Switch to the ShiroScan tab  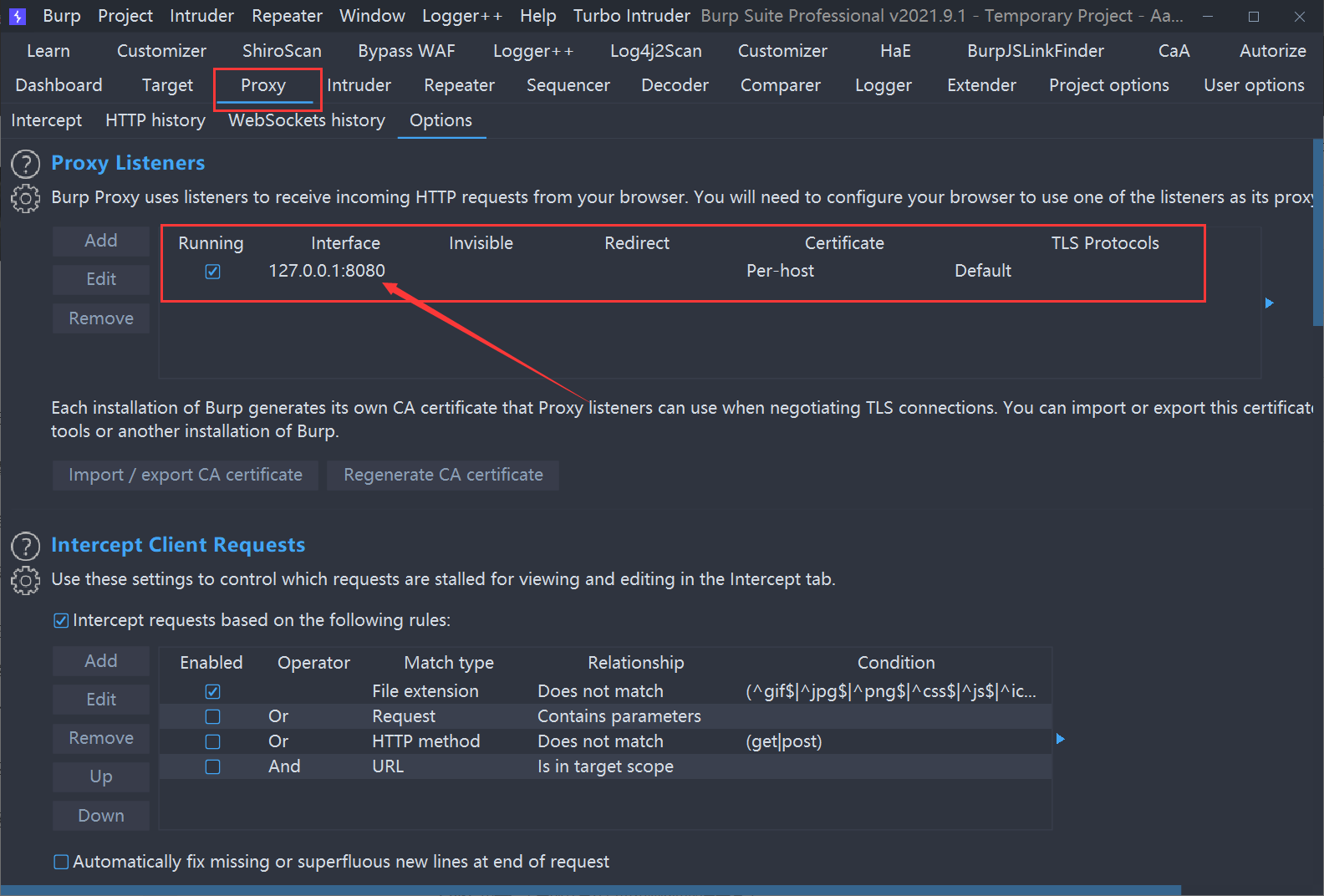(x=282, y=51)
